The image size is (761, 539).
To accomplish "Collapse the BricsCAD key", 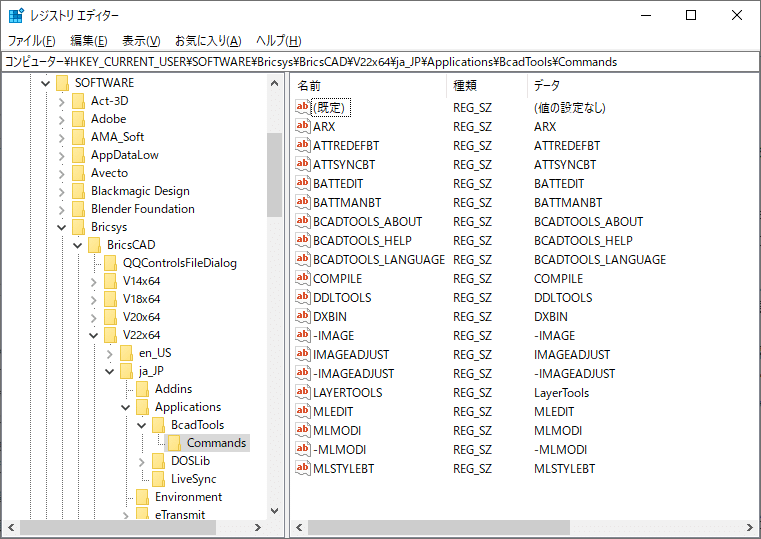I will [78, 245].
